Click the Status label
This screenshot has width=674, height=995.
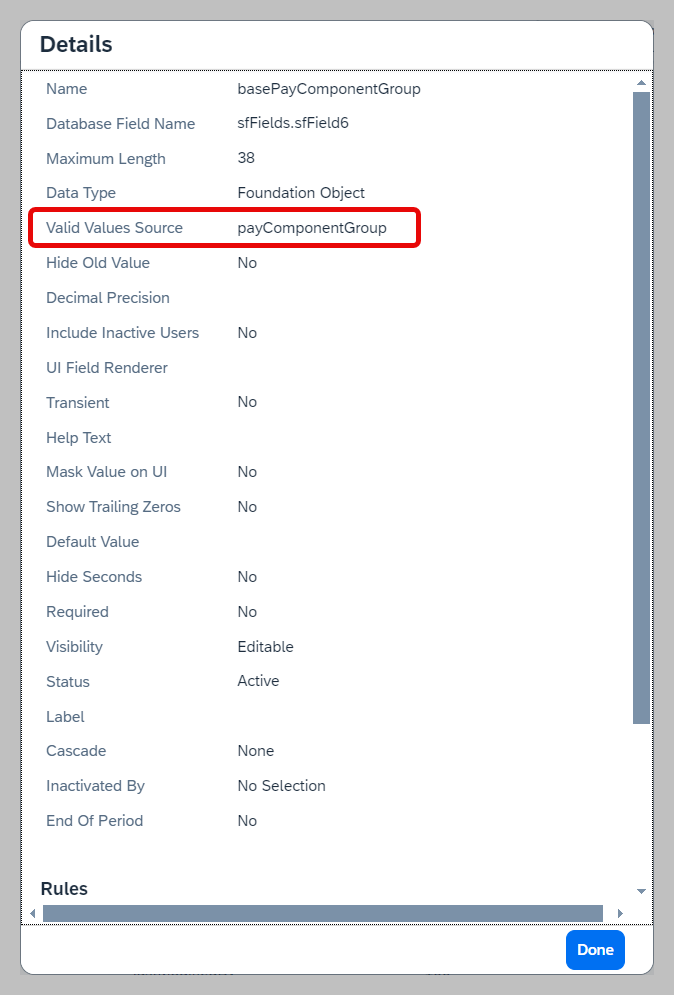(x=68, y=682)
